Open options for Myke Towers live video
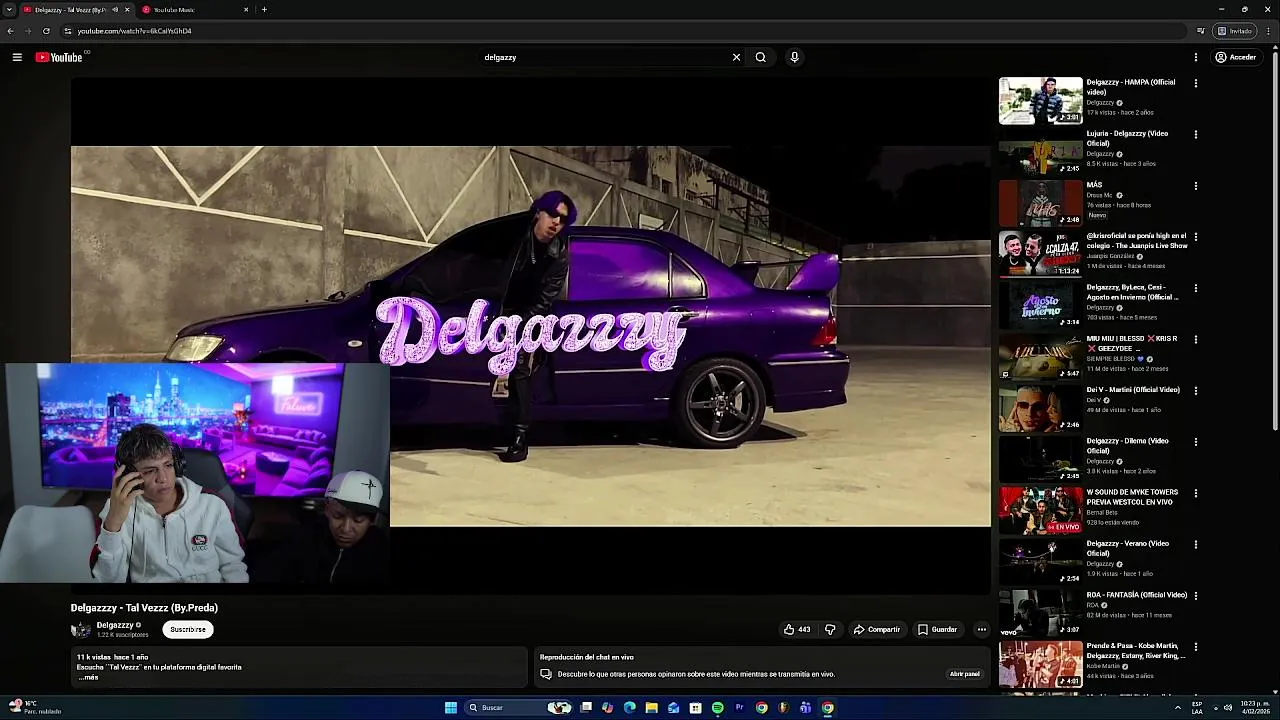Image resolution: width=1280 pixels, height=720 pixels. pos(1195,493)
